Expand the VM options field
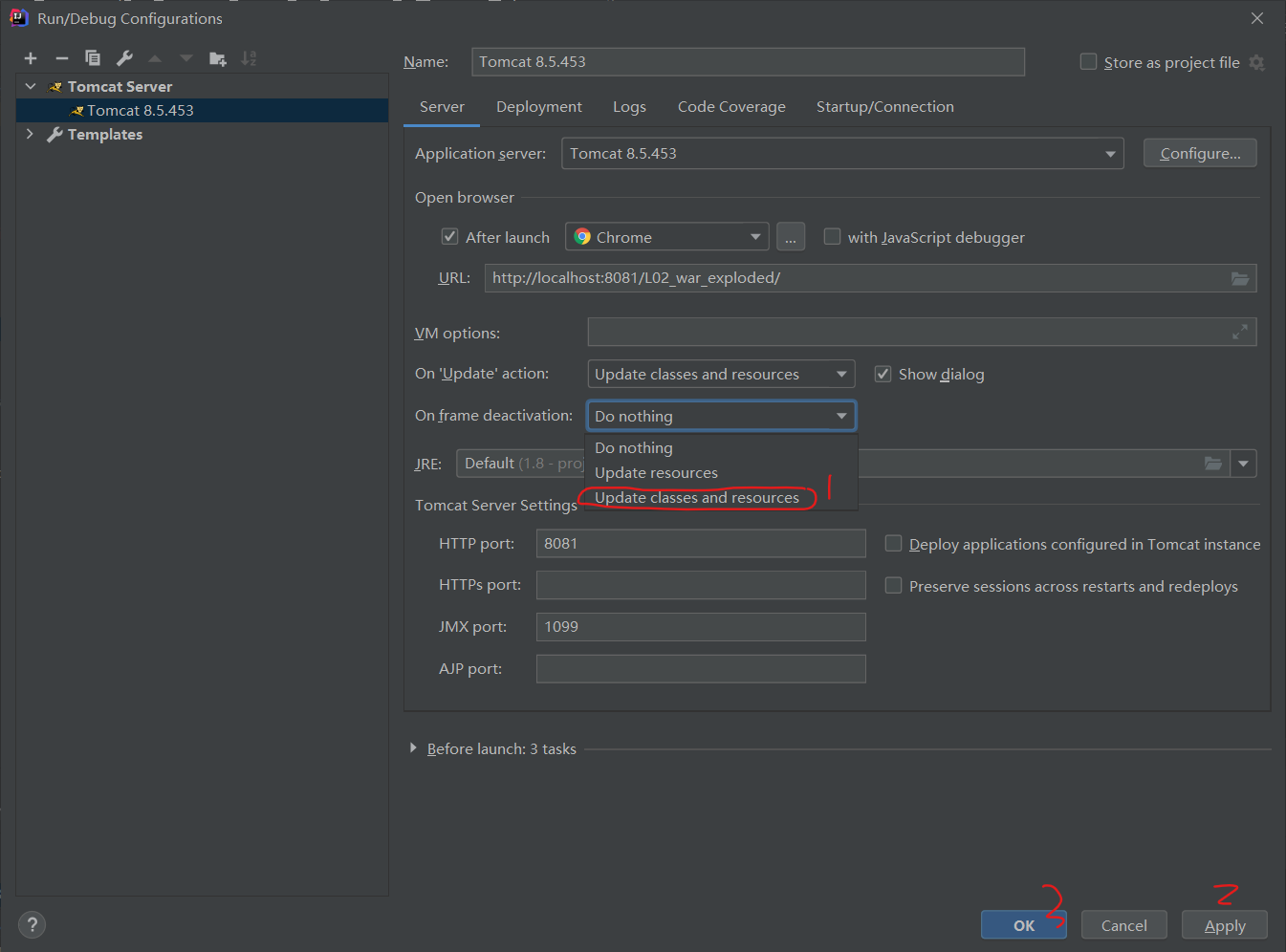 point(1240,332)
